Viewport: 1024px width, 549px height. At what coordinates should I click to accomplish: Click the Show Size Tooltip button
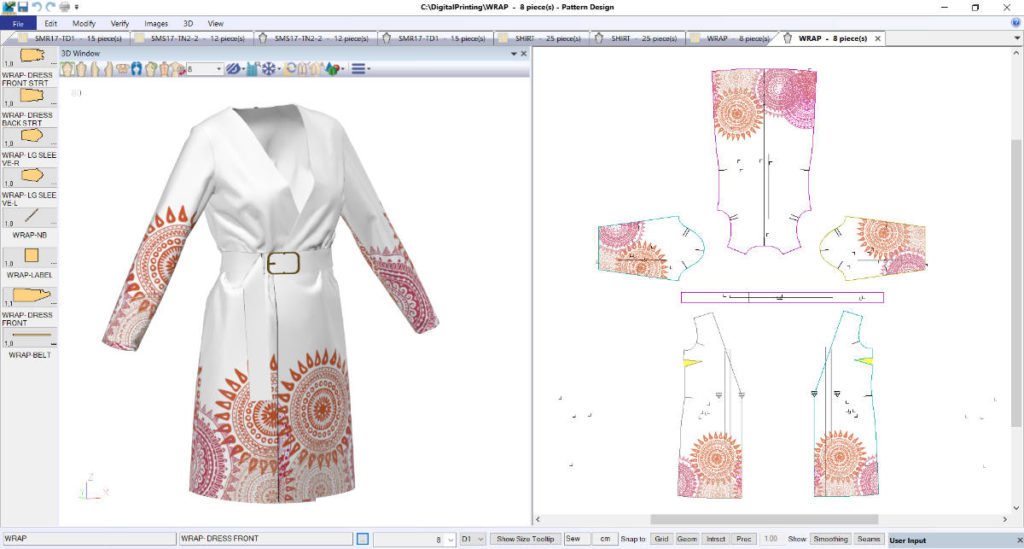point(526,539)
